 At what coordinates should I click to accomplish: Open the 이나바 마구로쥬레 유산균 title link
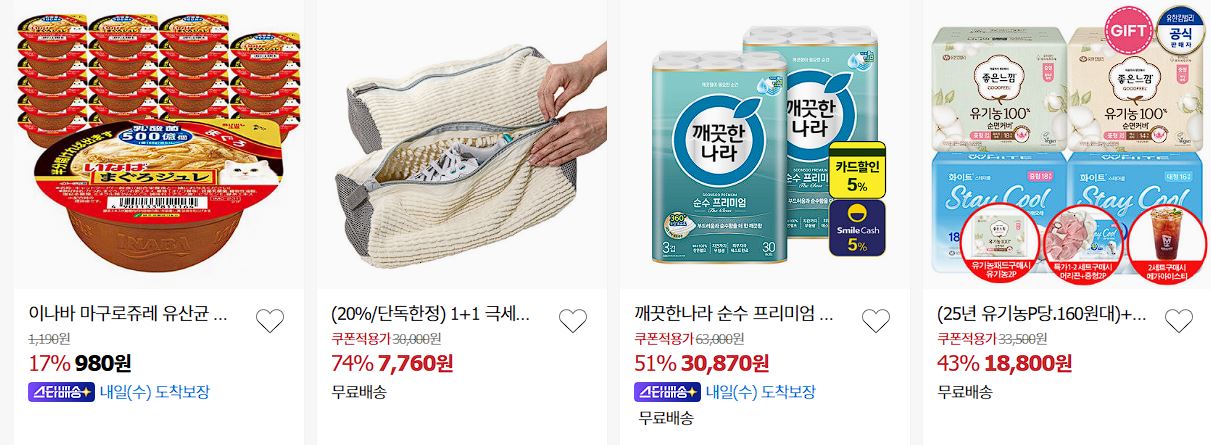[x=128, y=316]
